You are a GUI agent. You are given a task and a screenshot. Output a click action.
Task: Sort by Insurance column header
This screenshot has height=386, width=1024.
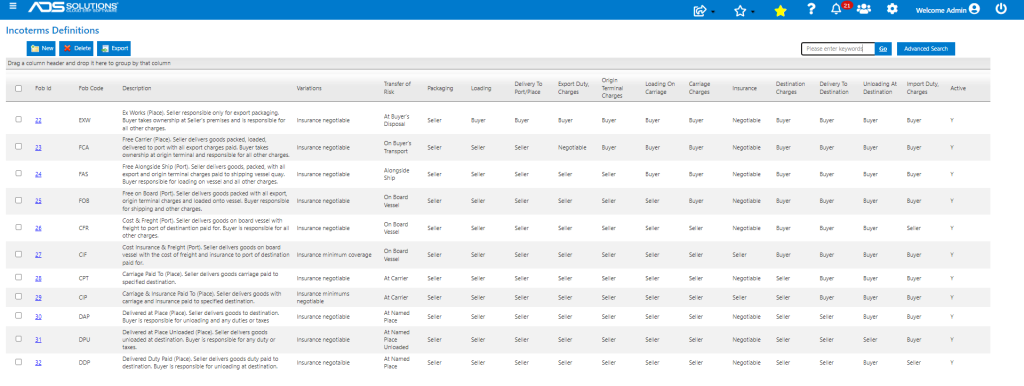[744, 88]
